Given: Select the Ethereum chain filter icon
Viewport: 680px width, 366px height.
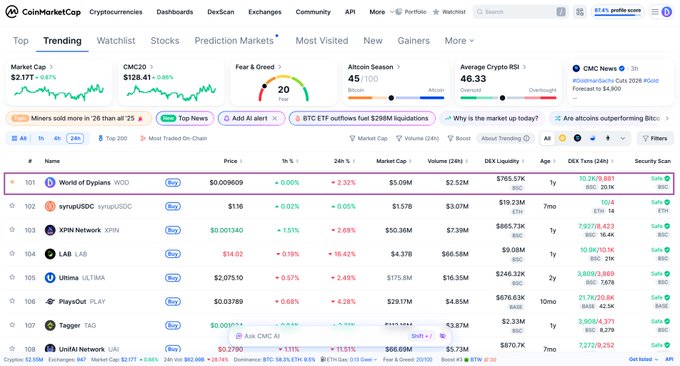Looking at the screenshot, I should [608, 138].
